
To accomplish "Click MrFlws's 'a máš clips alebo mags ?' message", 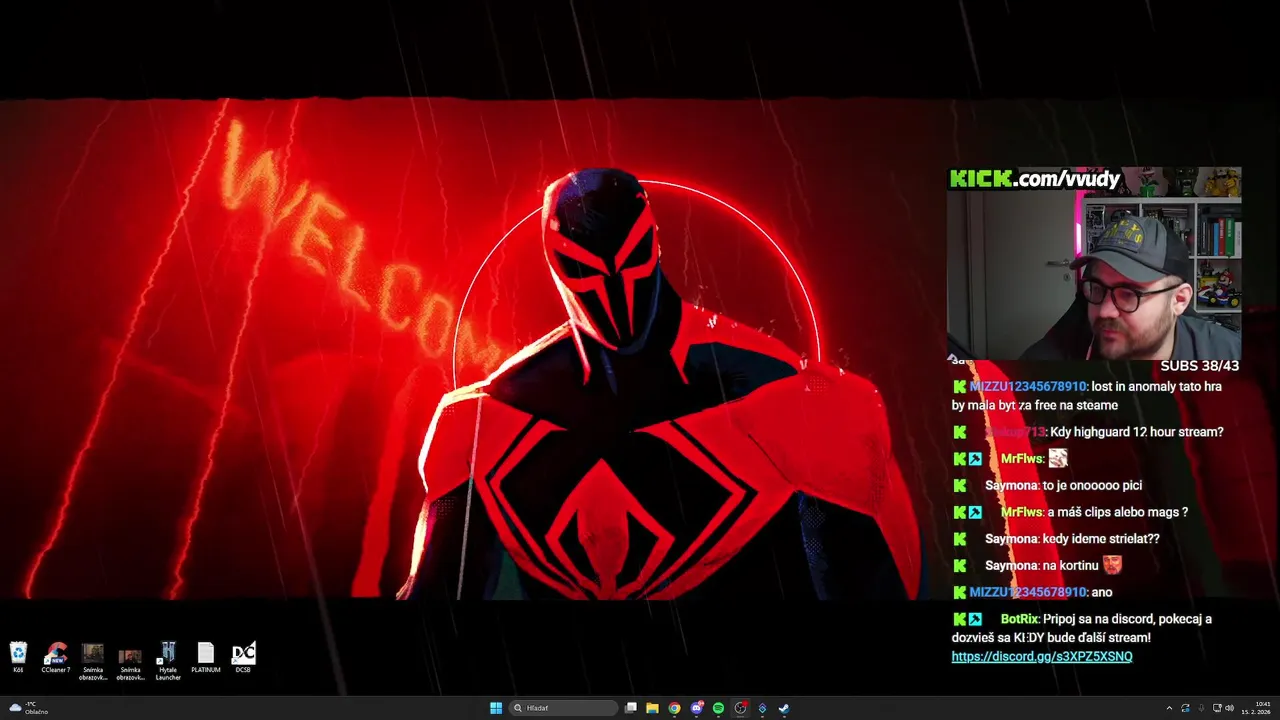I will [1118, 512].
